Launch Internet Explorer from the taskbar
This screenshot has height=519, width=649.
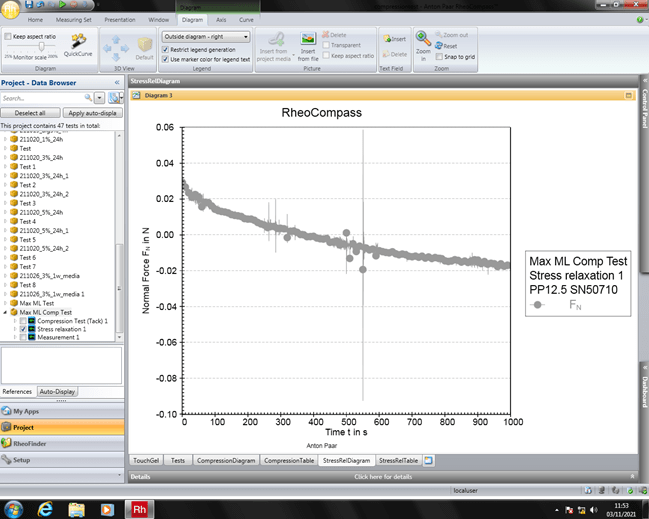coord(45,509)
